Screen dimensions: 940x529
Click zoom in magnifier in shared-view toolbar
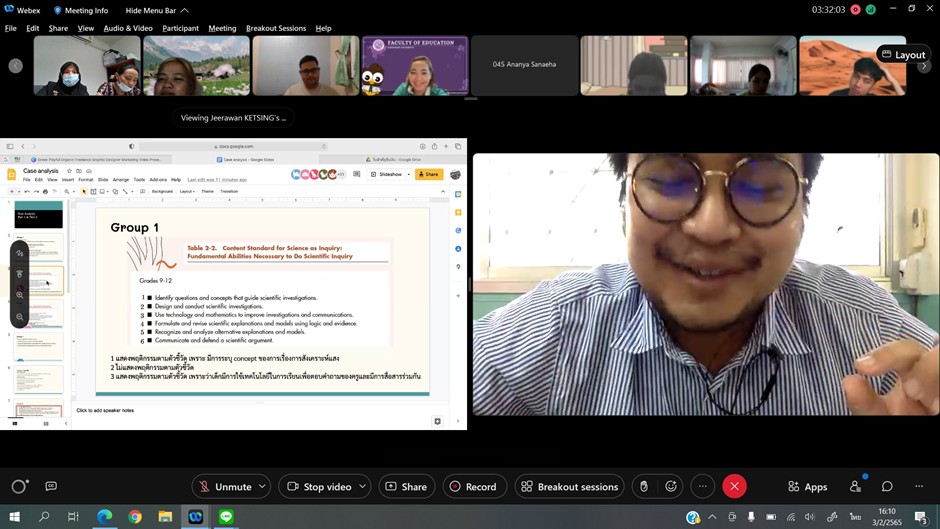(x=20, y=295)
